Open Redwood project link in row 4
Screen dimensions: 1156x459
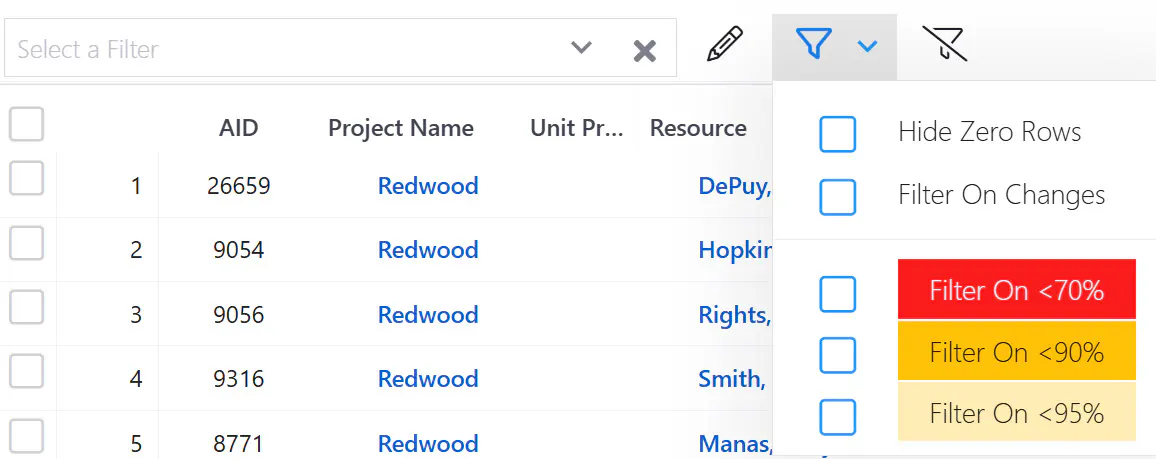(x=428, y=379)
